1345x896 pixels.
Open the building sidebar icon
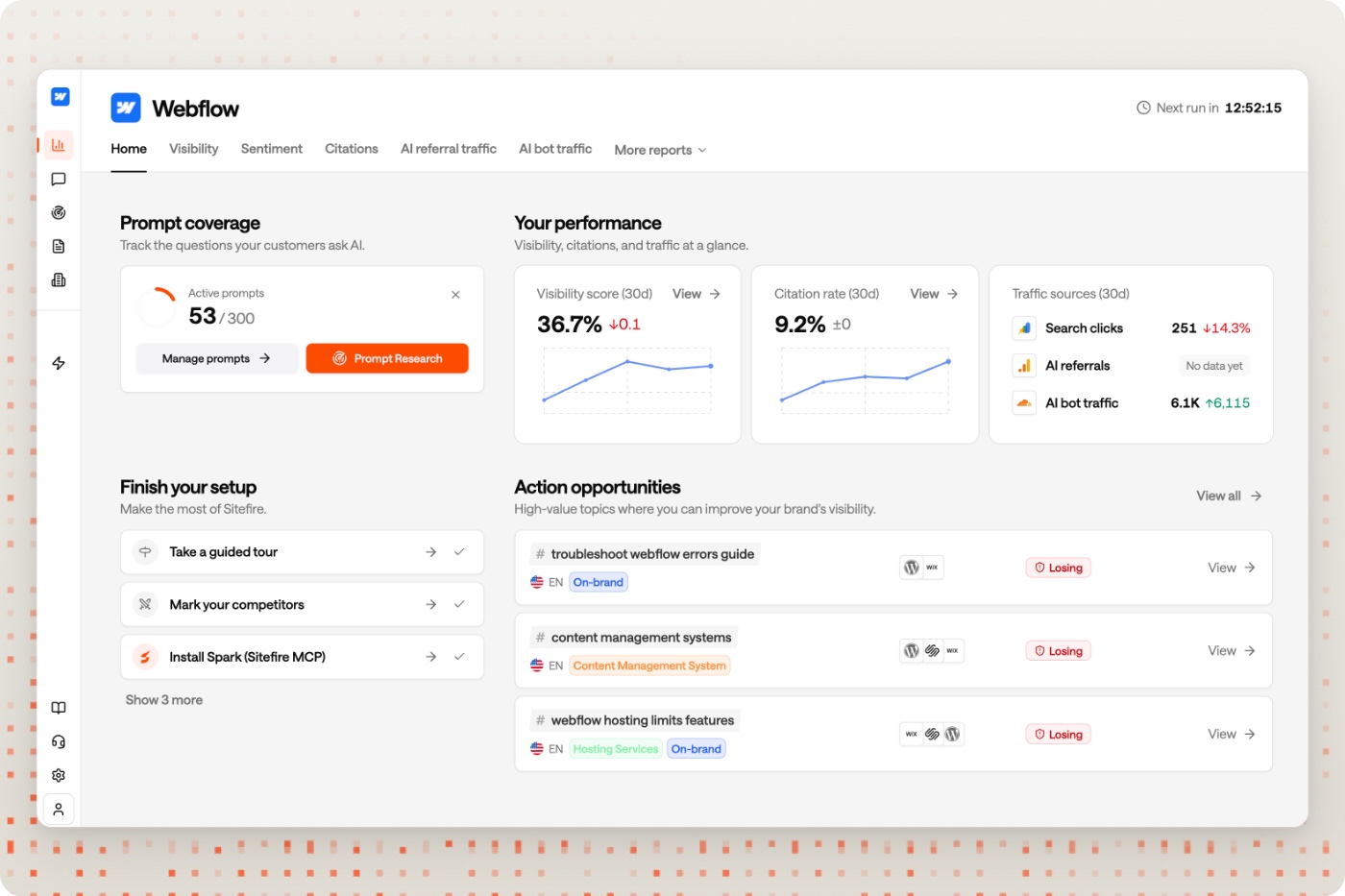59,280
